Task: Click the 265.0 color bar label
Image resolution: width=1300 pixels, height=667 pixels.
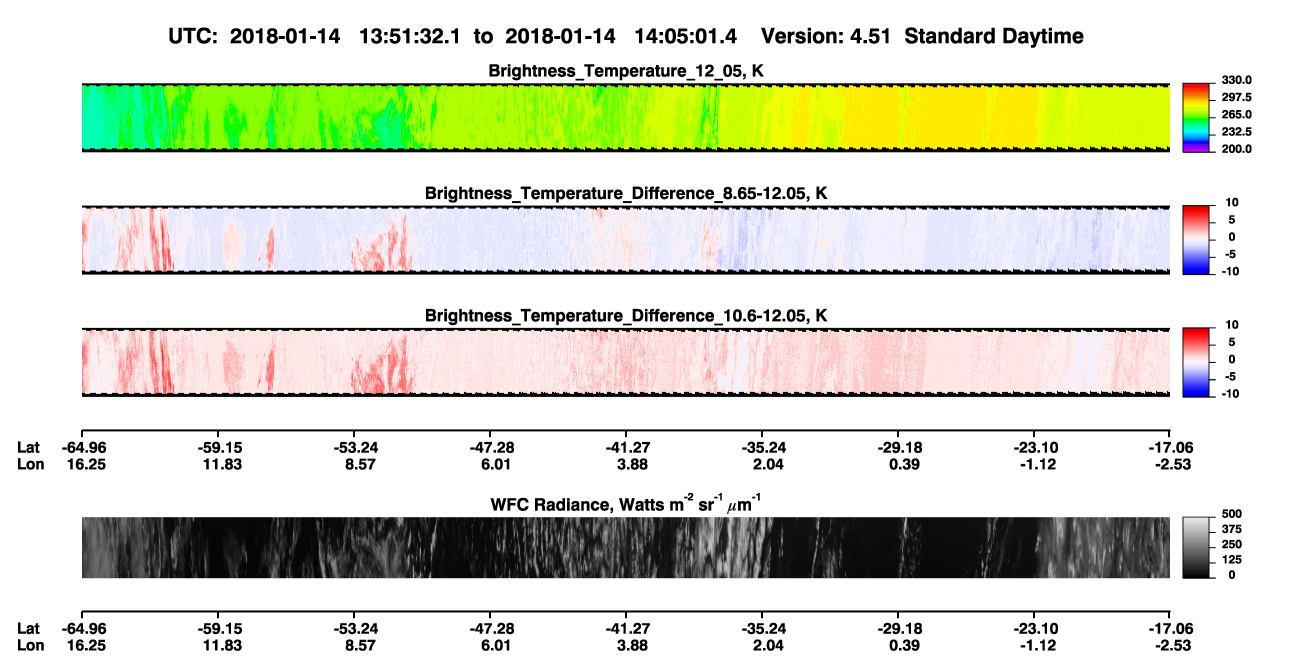Action: click(1237, 114)
